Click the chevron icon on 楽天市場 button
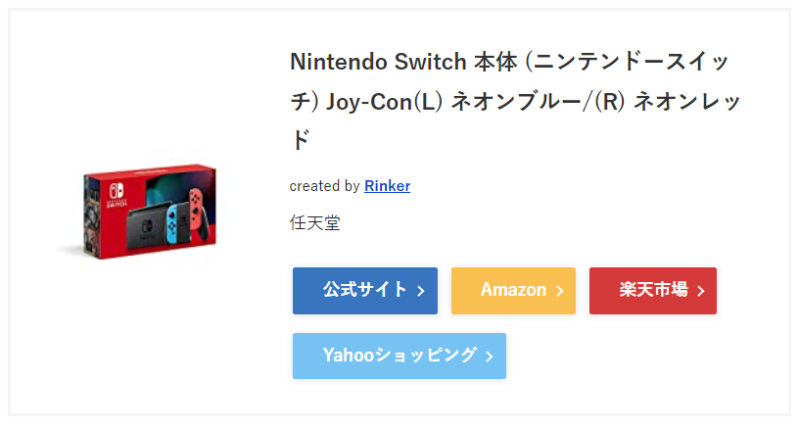This screenshot has height=428, width=800. (x=701, y=291)
